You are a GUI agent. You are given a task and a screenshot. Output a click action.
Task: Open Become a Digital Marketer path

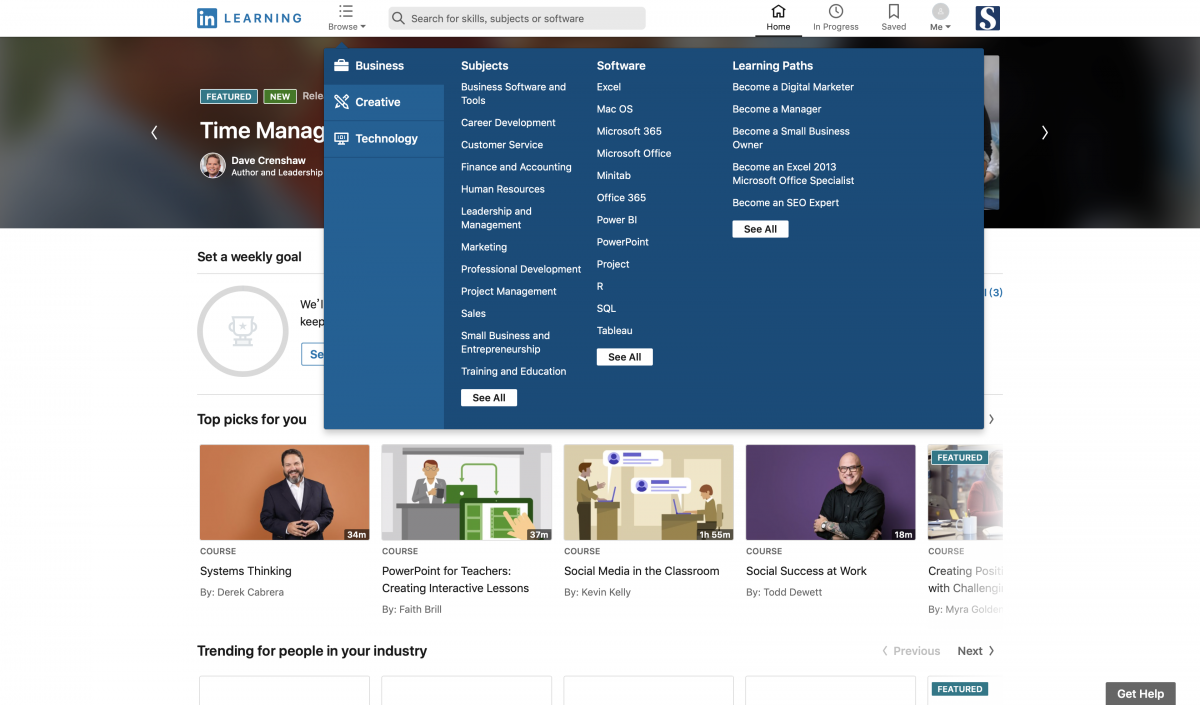point(792,87)
